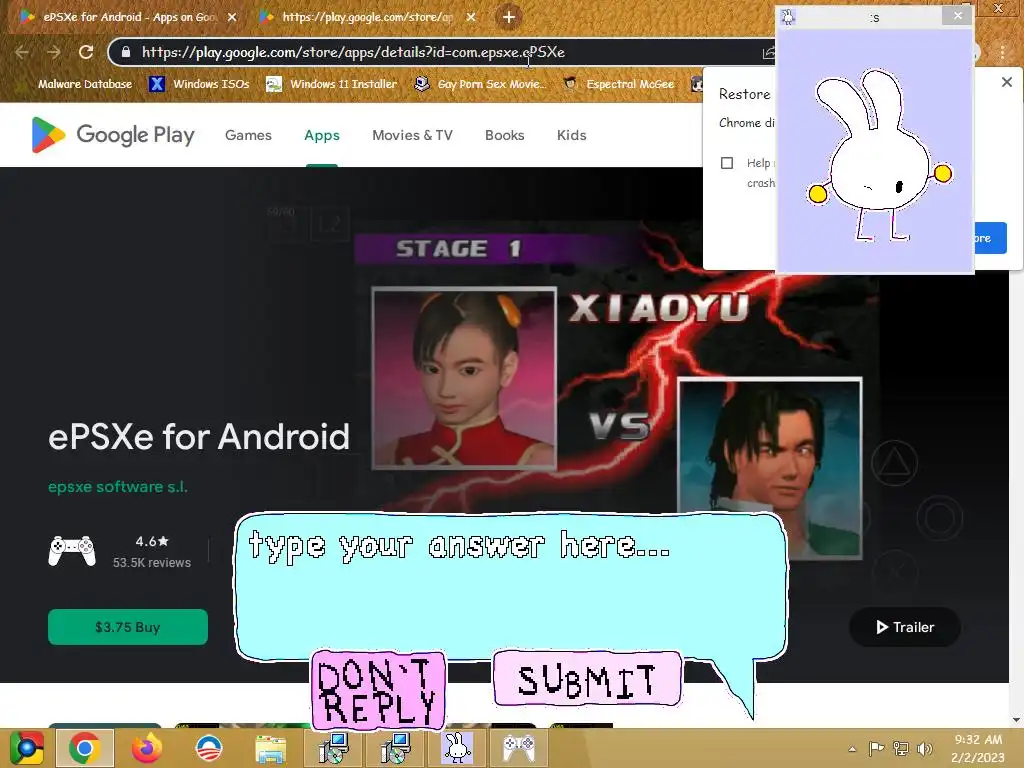1024x768 pixels.
Task: Click the second installer icon on taskbar
Action: point(395,748)
